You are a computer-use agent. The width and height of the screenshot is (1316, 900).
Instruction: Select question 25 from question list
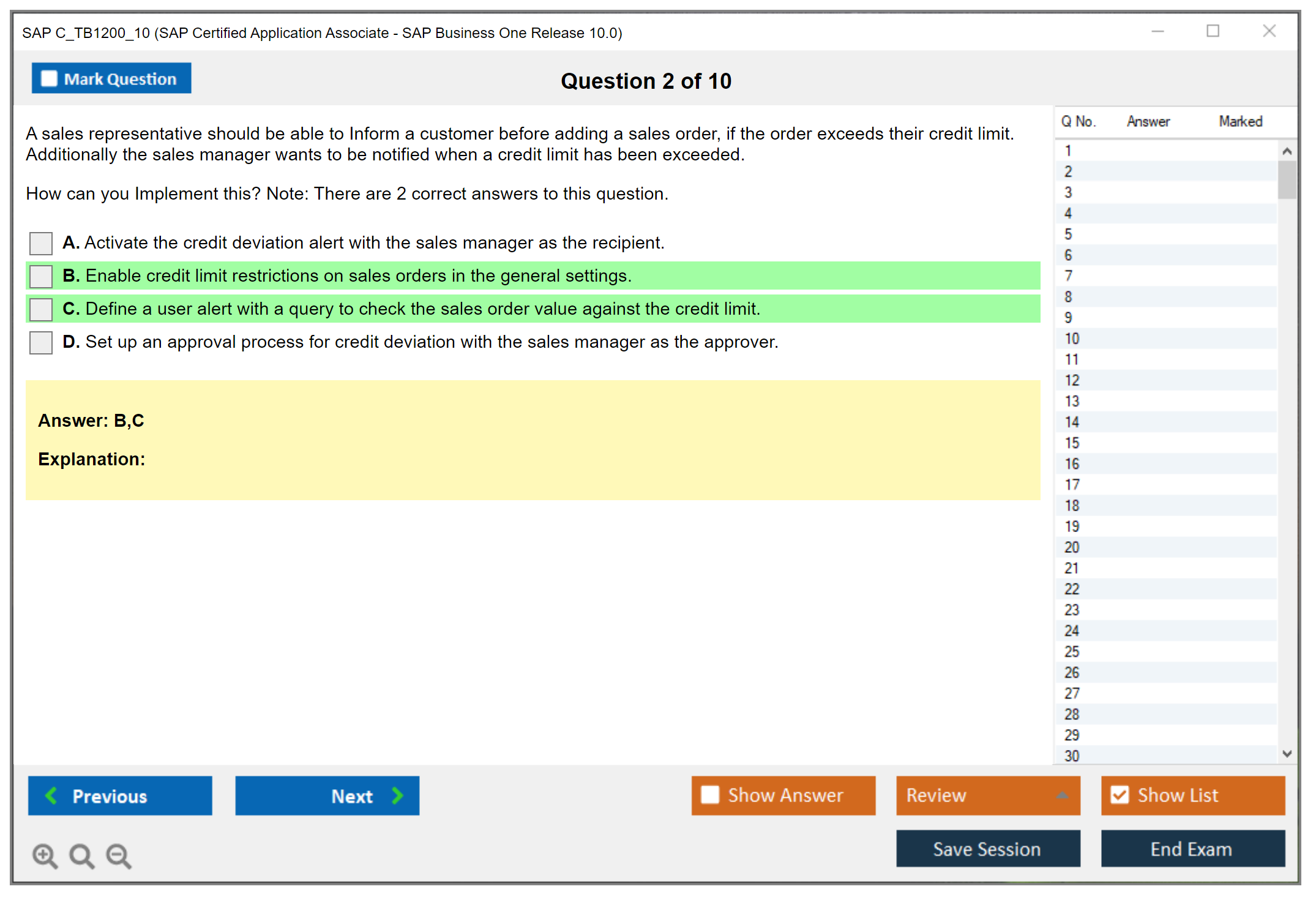click(x=1072, y=651)
